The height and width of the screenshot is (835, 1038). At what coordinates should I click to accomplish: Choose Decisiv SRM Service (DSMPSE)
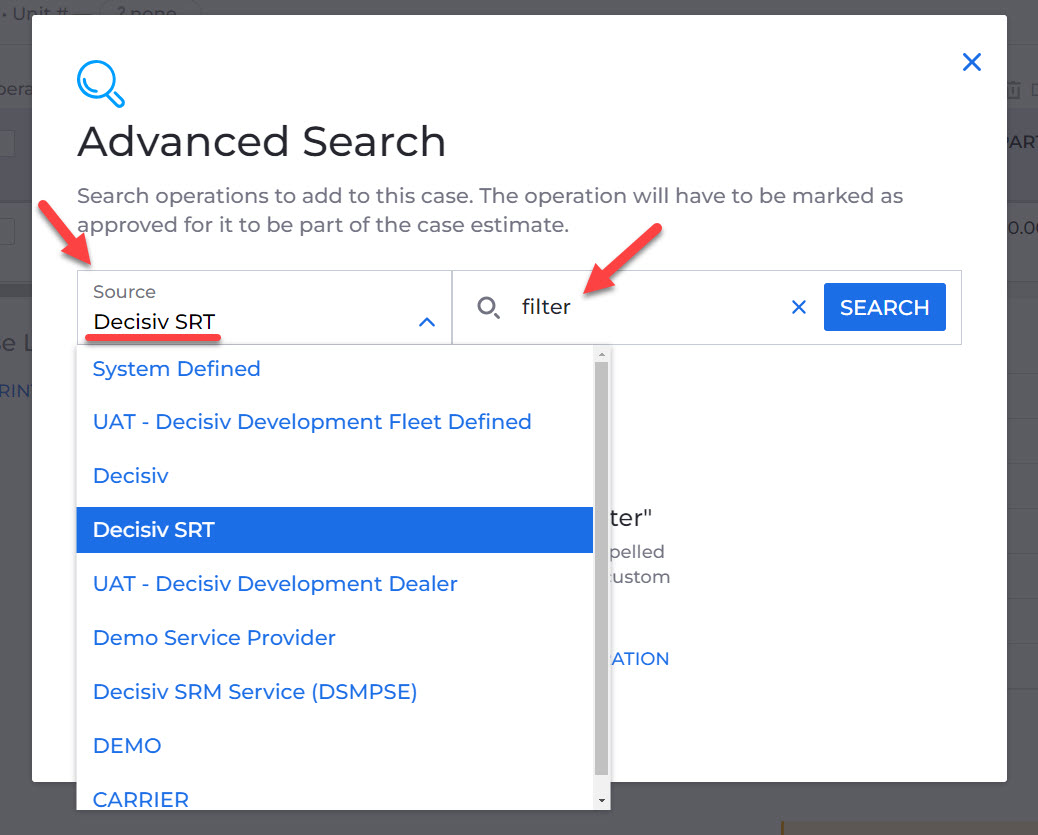click(334, 692)
